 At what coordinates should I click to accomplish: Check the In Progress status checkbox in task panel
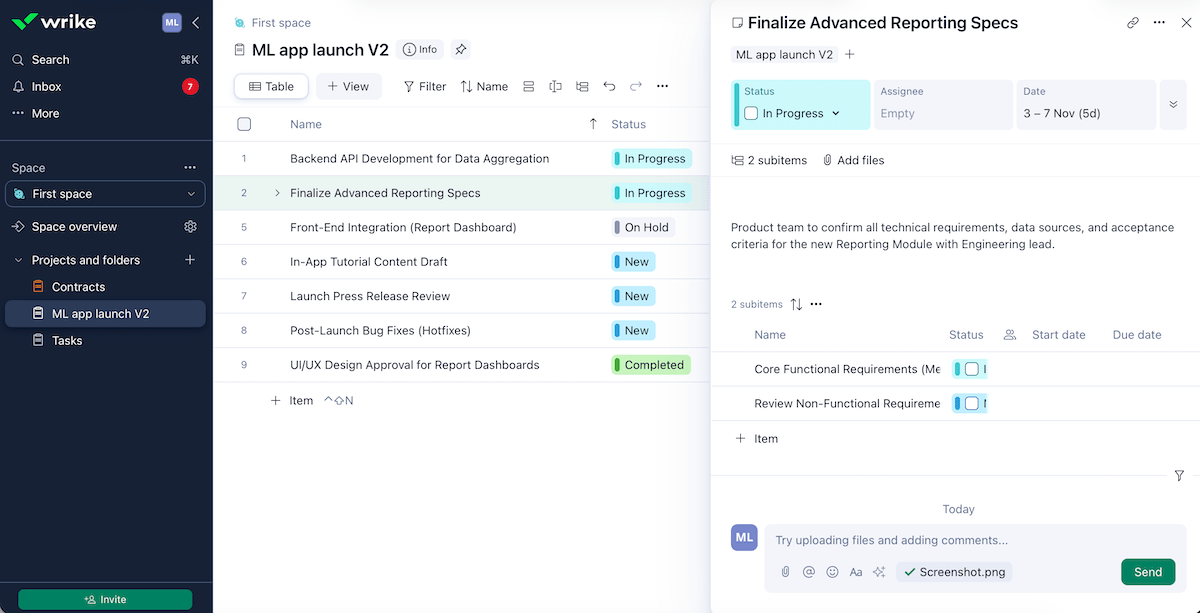click(751, 114)
